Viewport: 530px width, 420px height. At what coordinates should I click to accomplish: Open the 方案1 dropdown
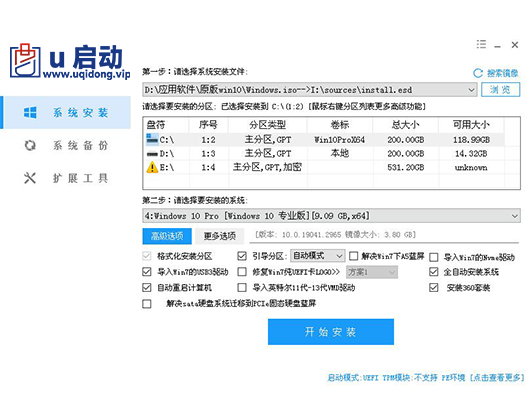[x=372, y=272]
